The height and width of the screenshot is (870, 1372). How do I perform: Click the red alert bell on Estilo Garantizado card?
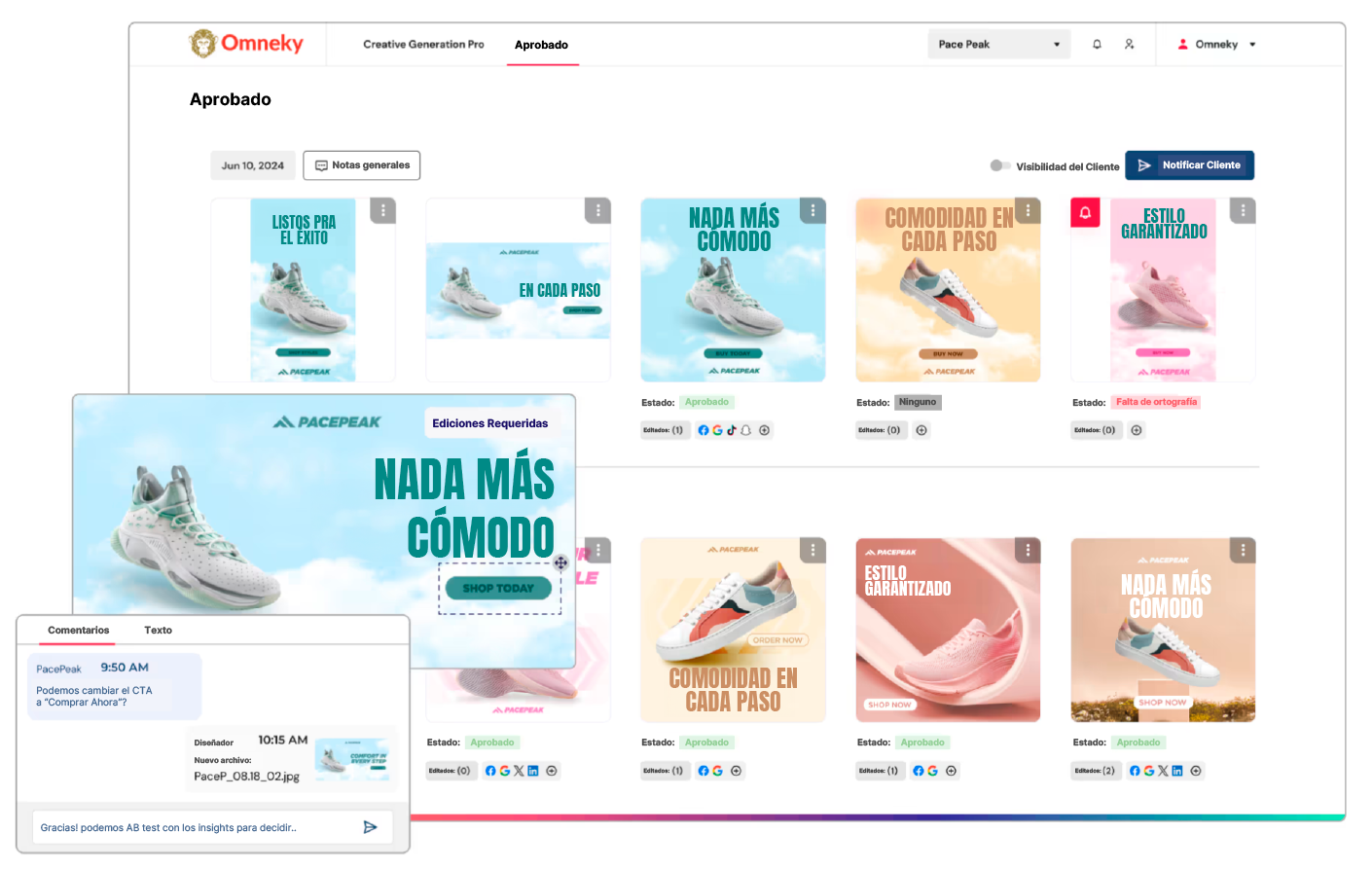point(1085,212)
